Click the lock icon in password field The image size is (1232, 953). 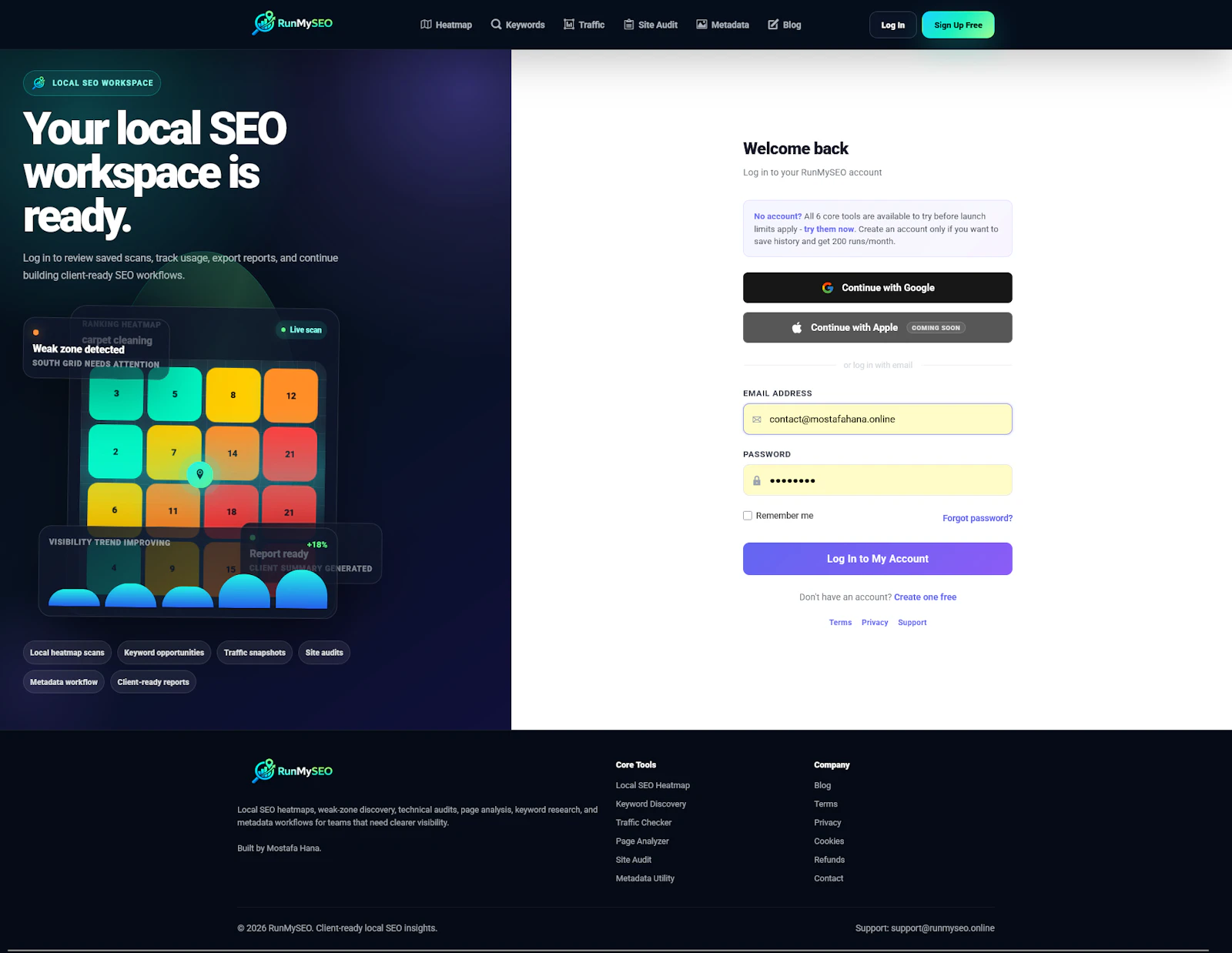tap(757, 480)
